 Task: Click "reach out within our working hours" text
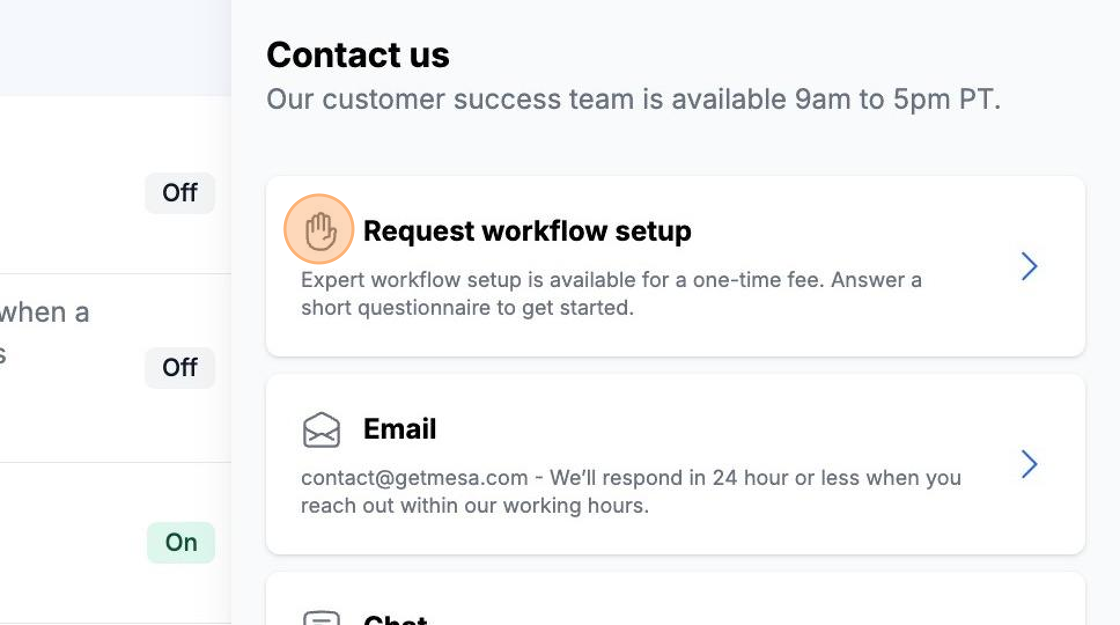point(475,506)
